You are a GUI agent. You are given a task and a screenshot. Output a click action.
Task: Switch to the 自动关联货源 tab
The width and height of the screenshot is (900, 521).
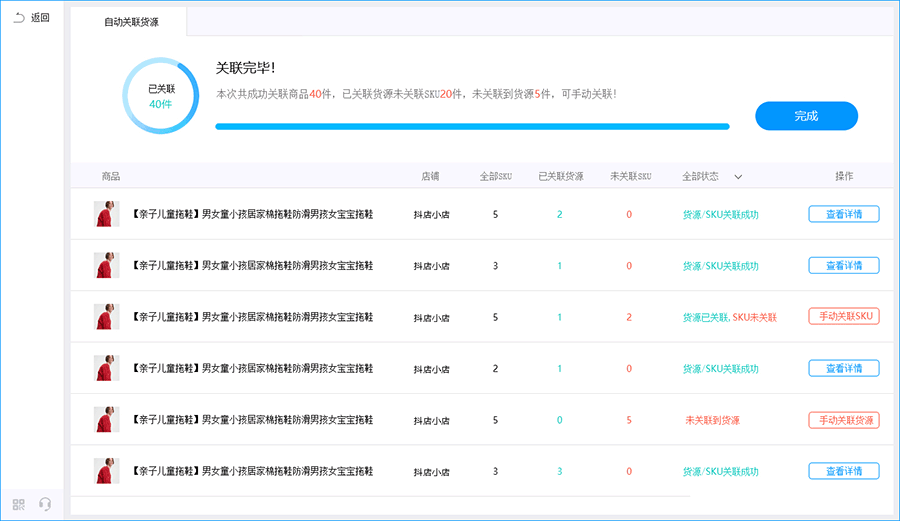pos(131,21)
